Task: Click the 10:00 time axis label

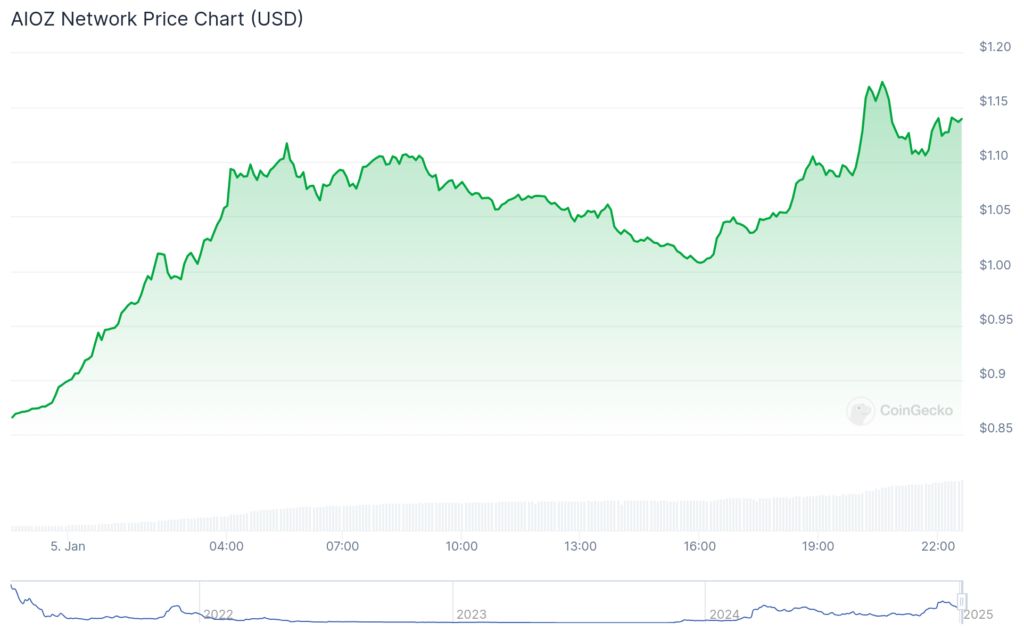Action: tap(461, 546)
